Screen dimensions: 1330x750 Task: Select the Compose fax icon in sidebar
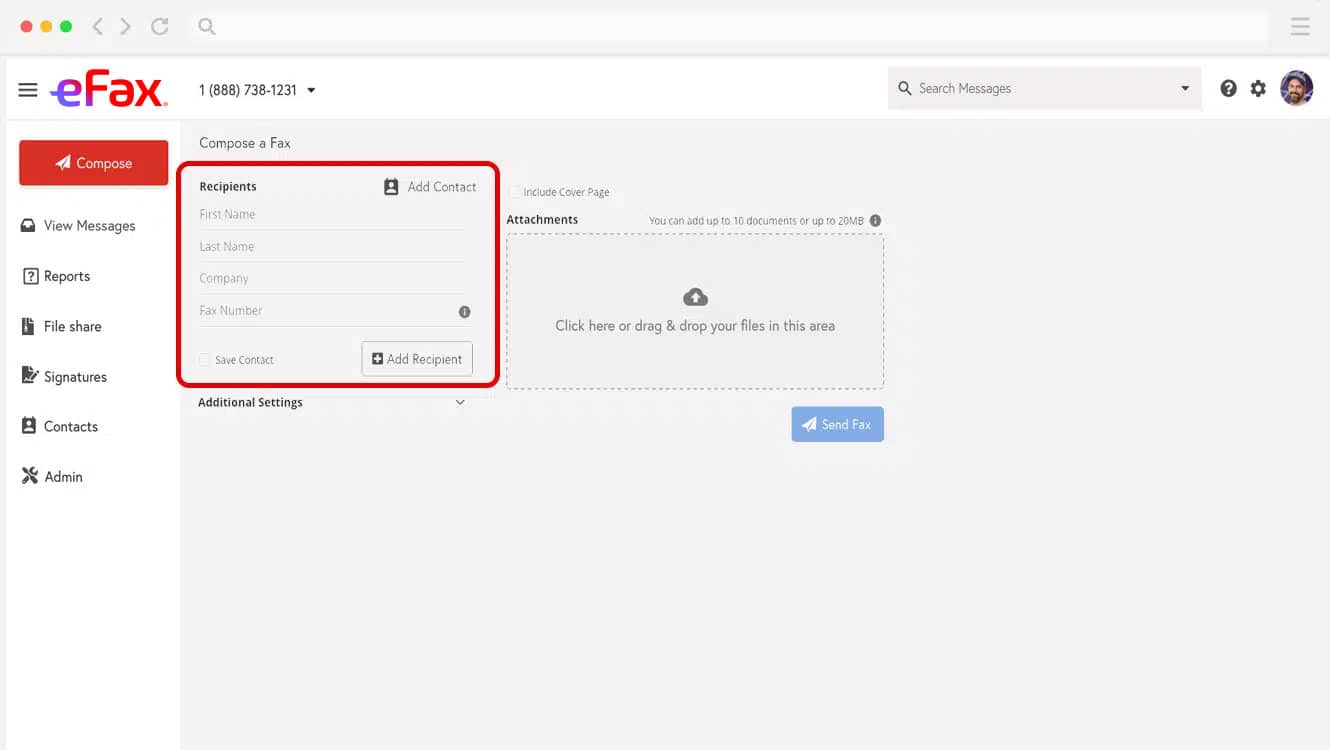(63, 162)
